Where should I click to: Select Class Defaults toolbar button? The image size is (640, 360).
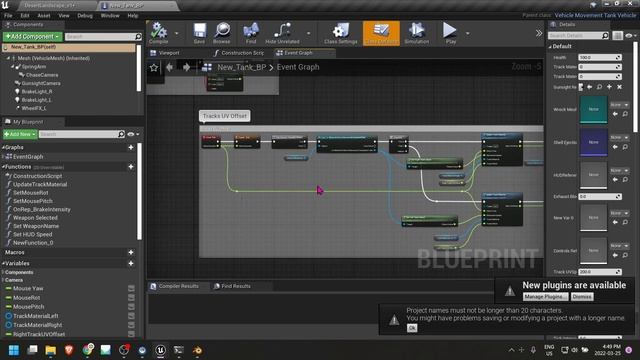pos(381,33)
